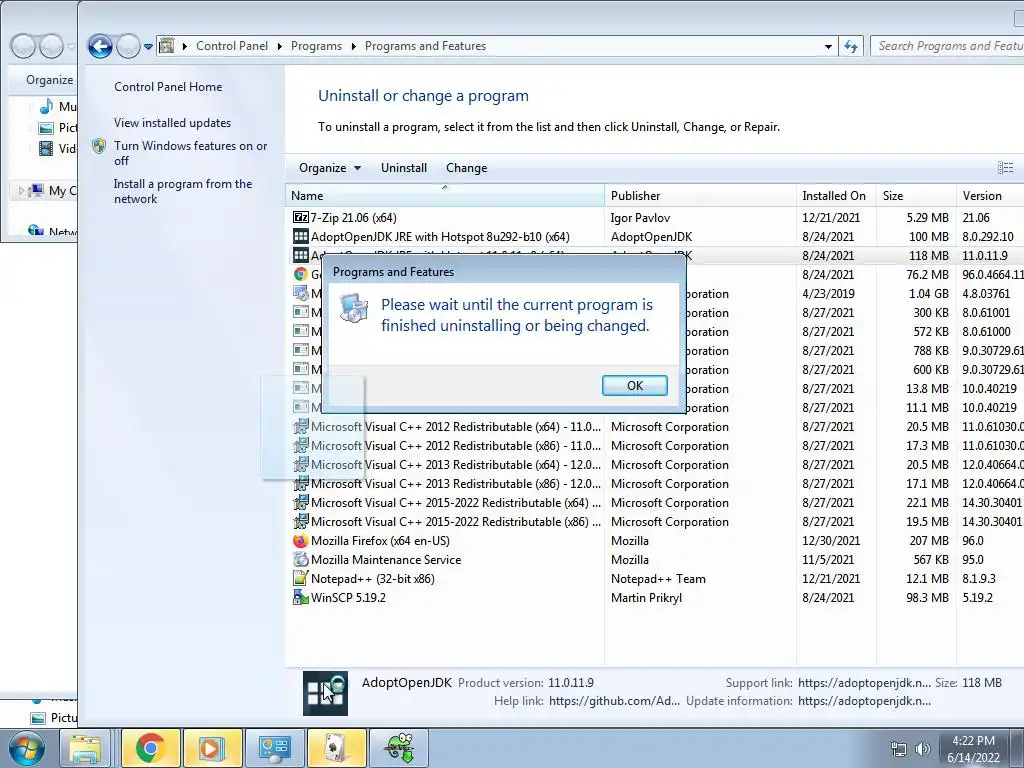
Task: Click Organize in the background Explorer window
Action: point(49,80)
